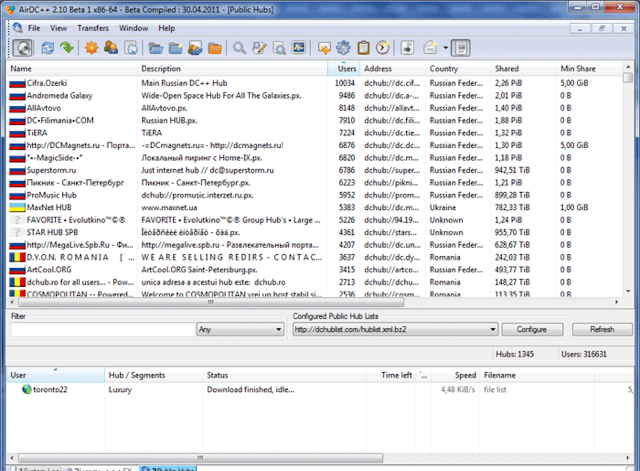This screenshot has width=640, height=471.
Task: Open the Help menu
Action: pos(167,28)
